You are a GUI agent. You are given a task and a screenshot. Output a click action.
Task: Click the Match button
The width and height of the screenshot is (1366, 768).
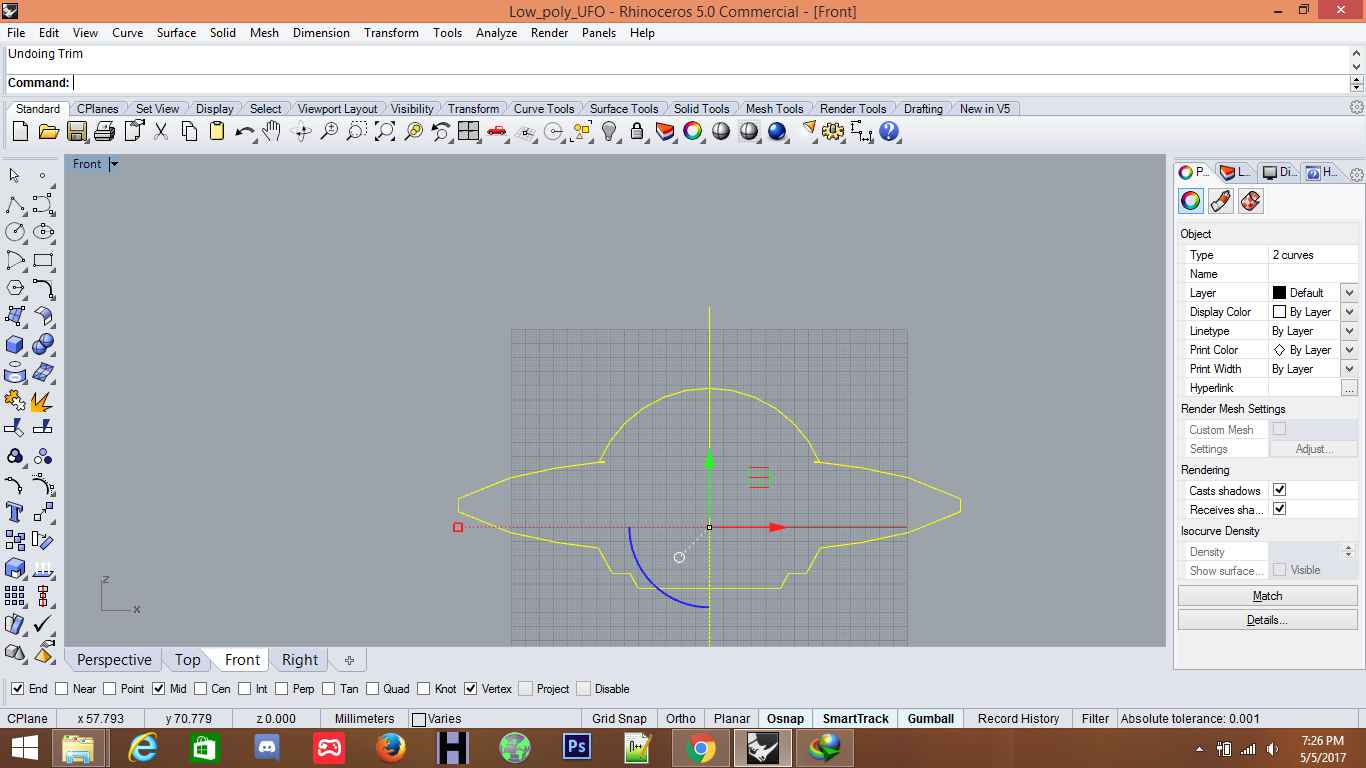1267,596
